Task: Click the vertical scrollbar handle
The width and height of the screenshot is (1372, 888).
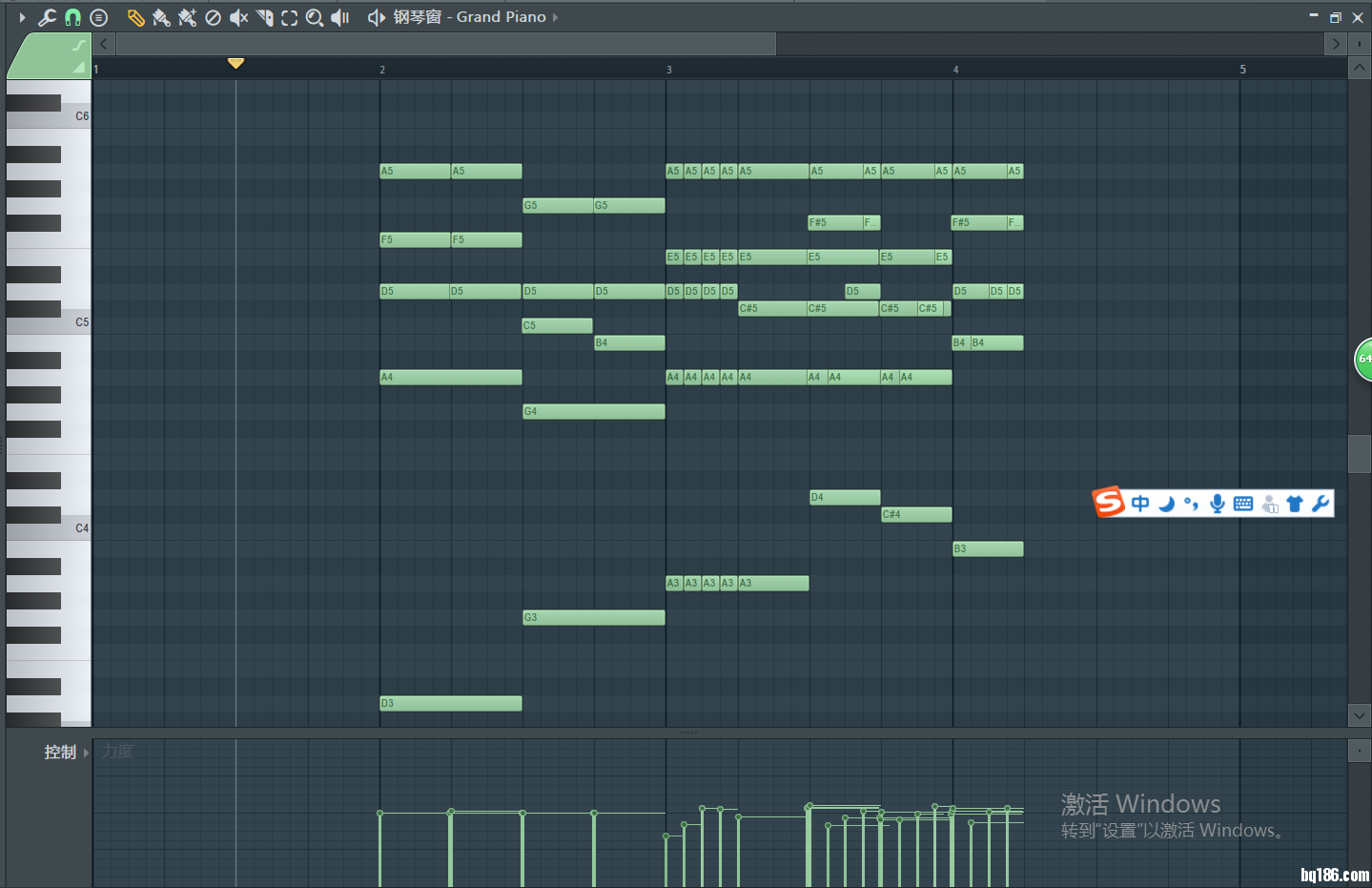Action: coord(1360,454)
